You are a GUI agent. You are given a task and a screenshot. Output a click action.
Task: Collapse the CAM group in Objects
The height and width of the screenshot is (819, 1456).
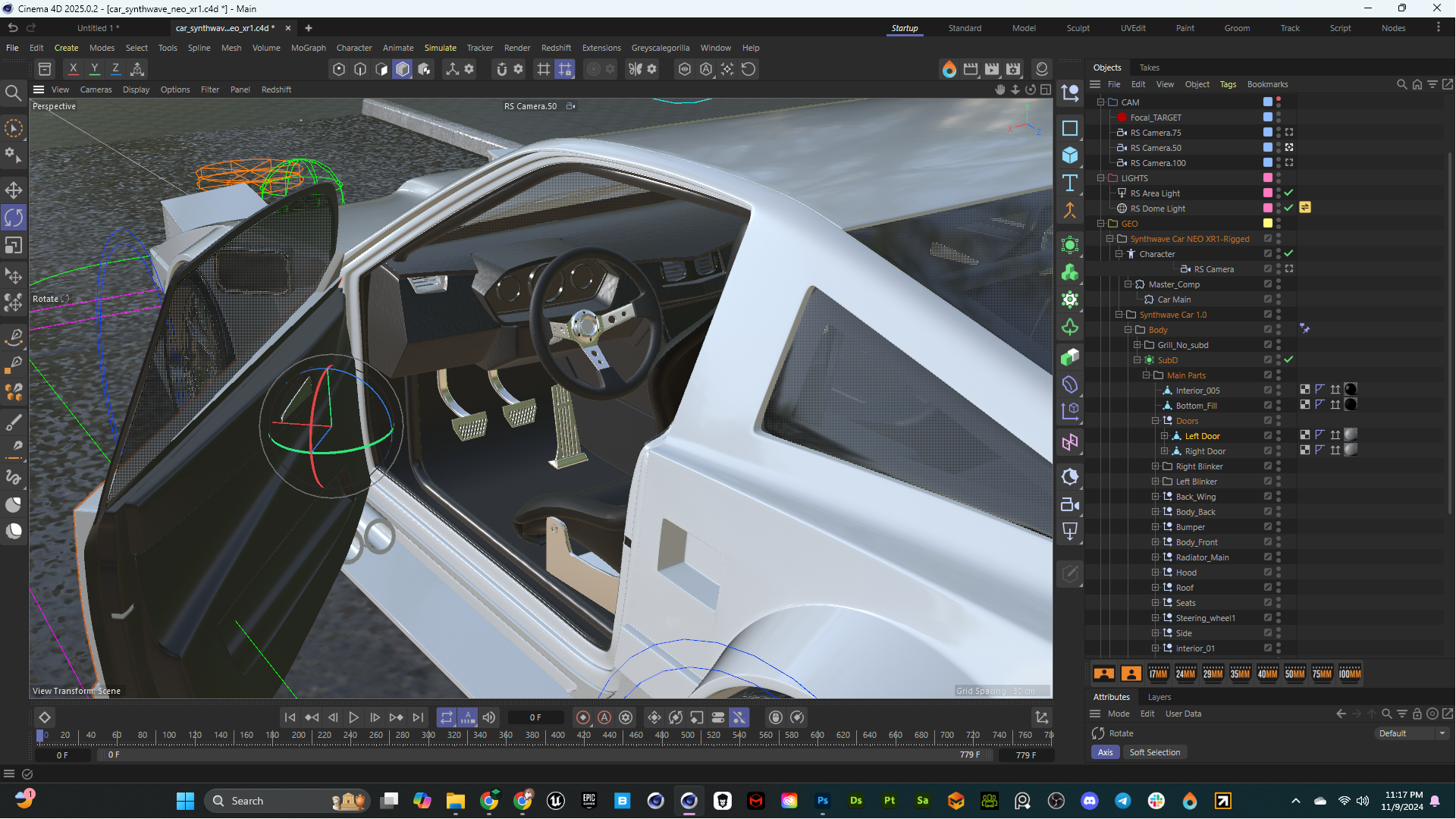[x=1100, y=102]
